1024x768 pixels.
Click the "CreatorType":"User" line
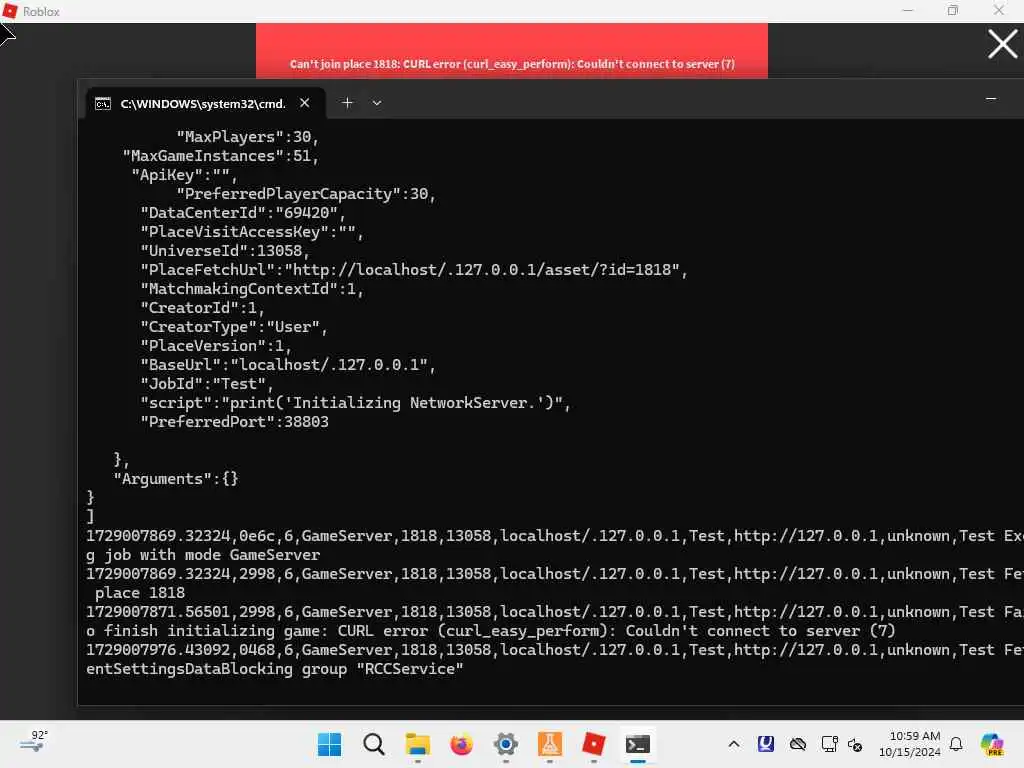click(234, 327)
